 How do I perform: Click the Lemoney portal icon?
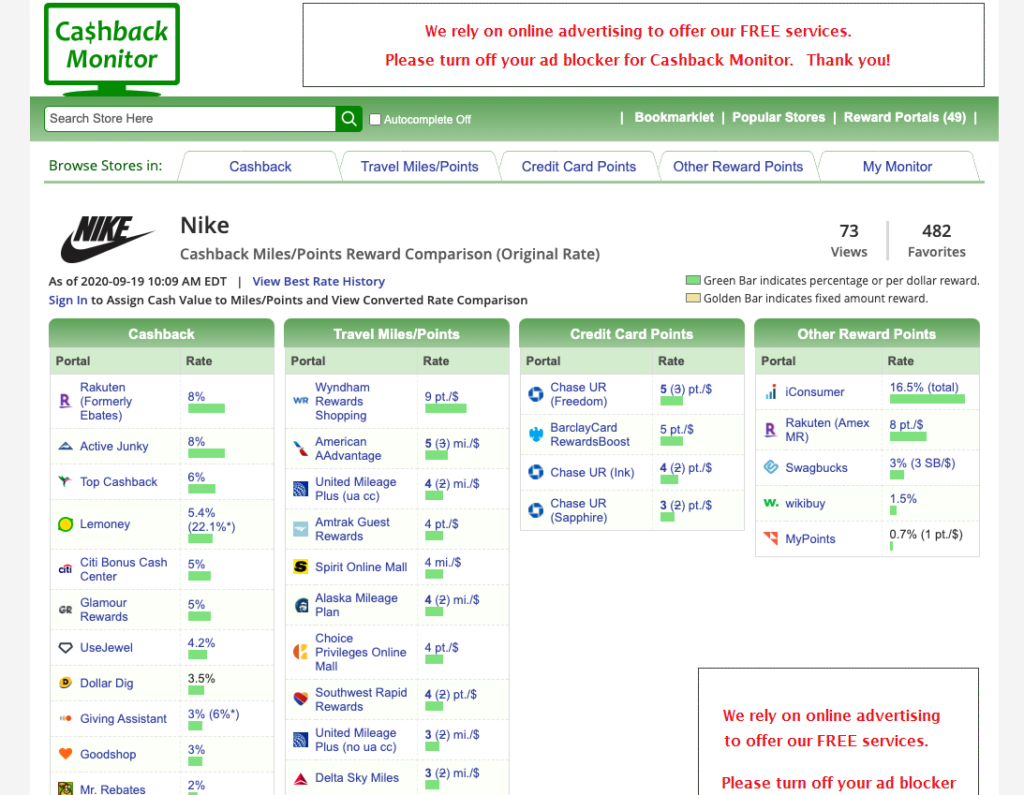pos(65,524)
